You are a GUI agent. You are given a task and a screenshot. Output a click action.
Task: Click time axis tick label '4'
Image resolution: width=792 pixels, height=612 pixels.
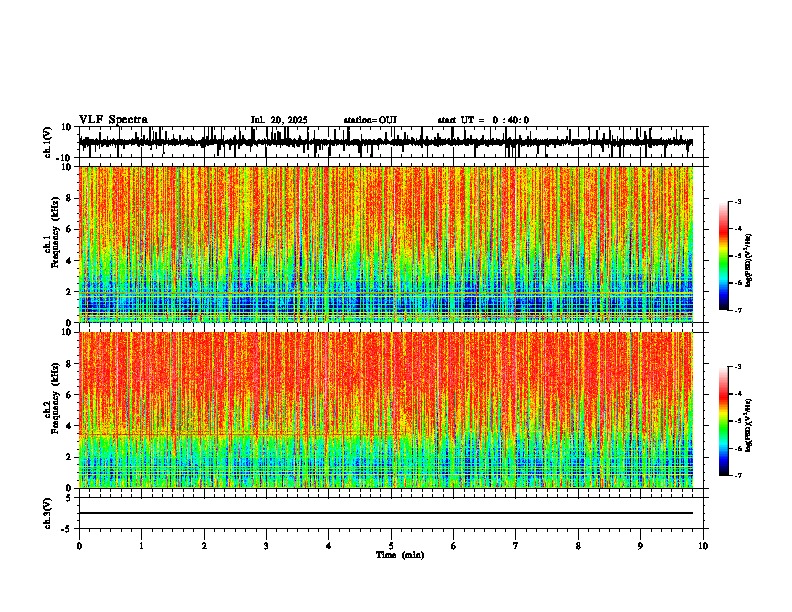pos(329,546)
